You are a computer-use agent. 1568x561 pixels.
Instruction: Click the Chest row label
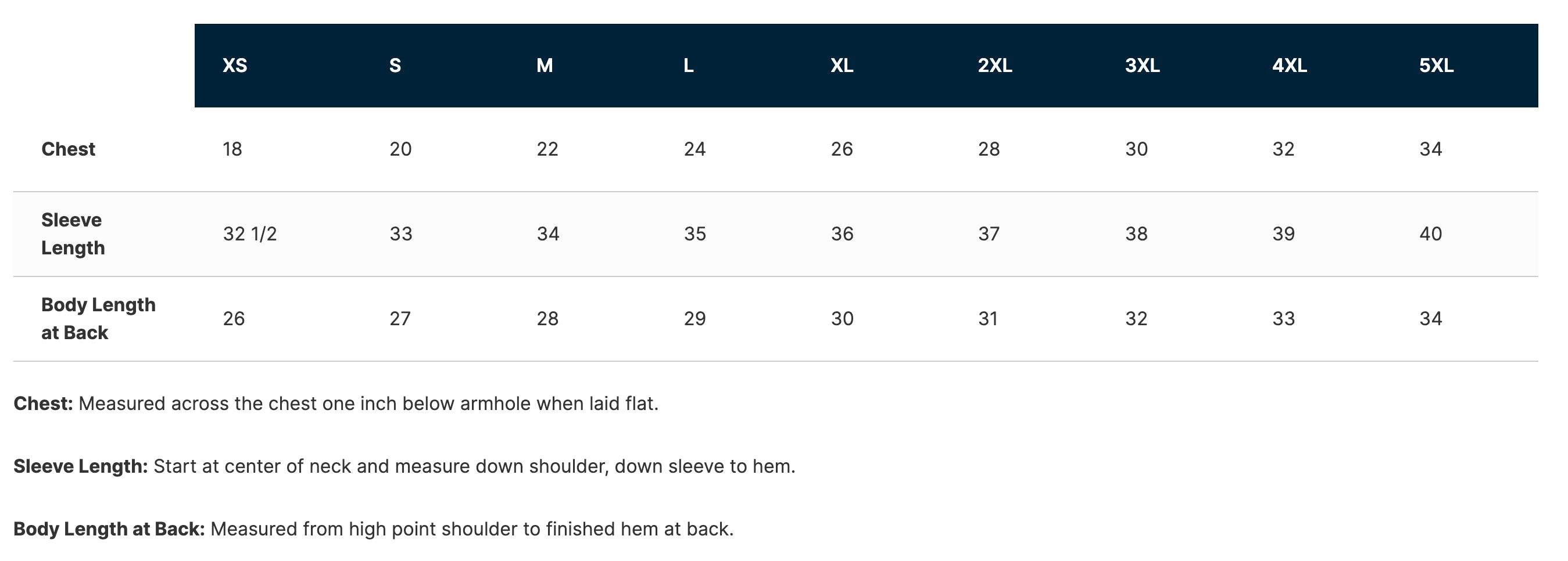68,149
